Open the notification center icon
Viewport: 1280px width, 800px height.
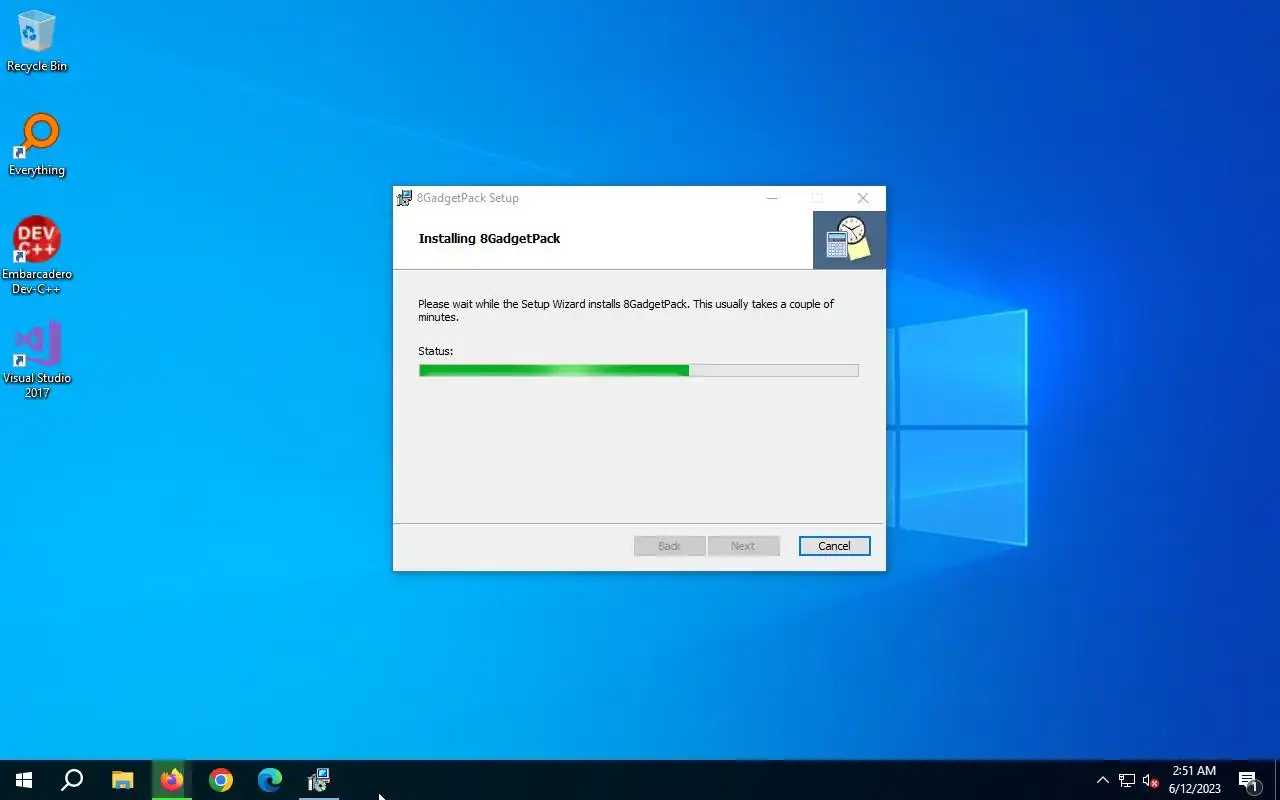click(1248, 780)
